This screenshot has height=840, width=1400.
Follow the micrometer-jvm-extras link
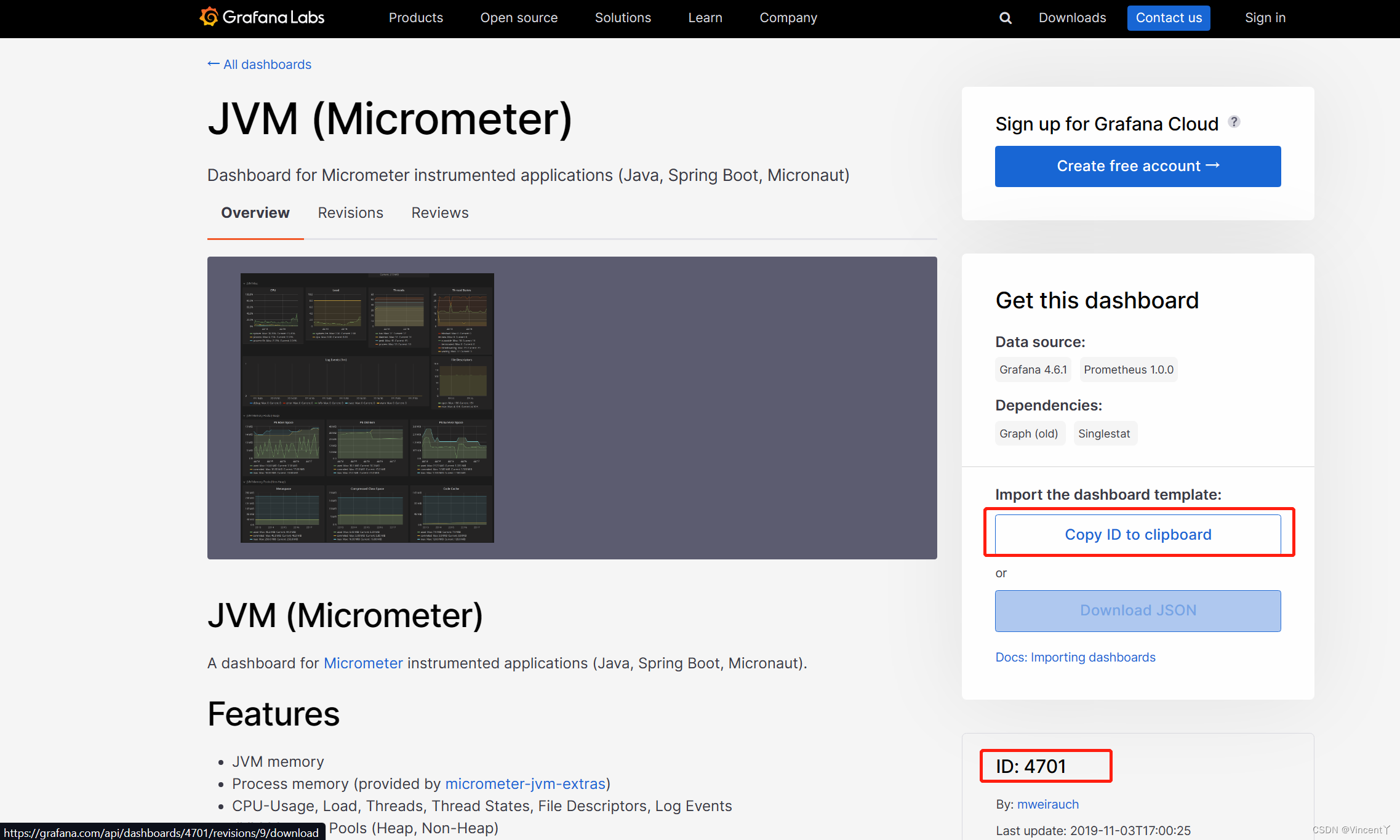(x=525, y=784)
